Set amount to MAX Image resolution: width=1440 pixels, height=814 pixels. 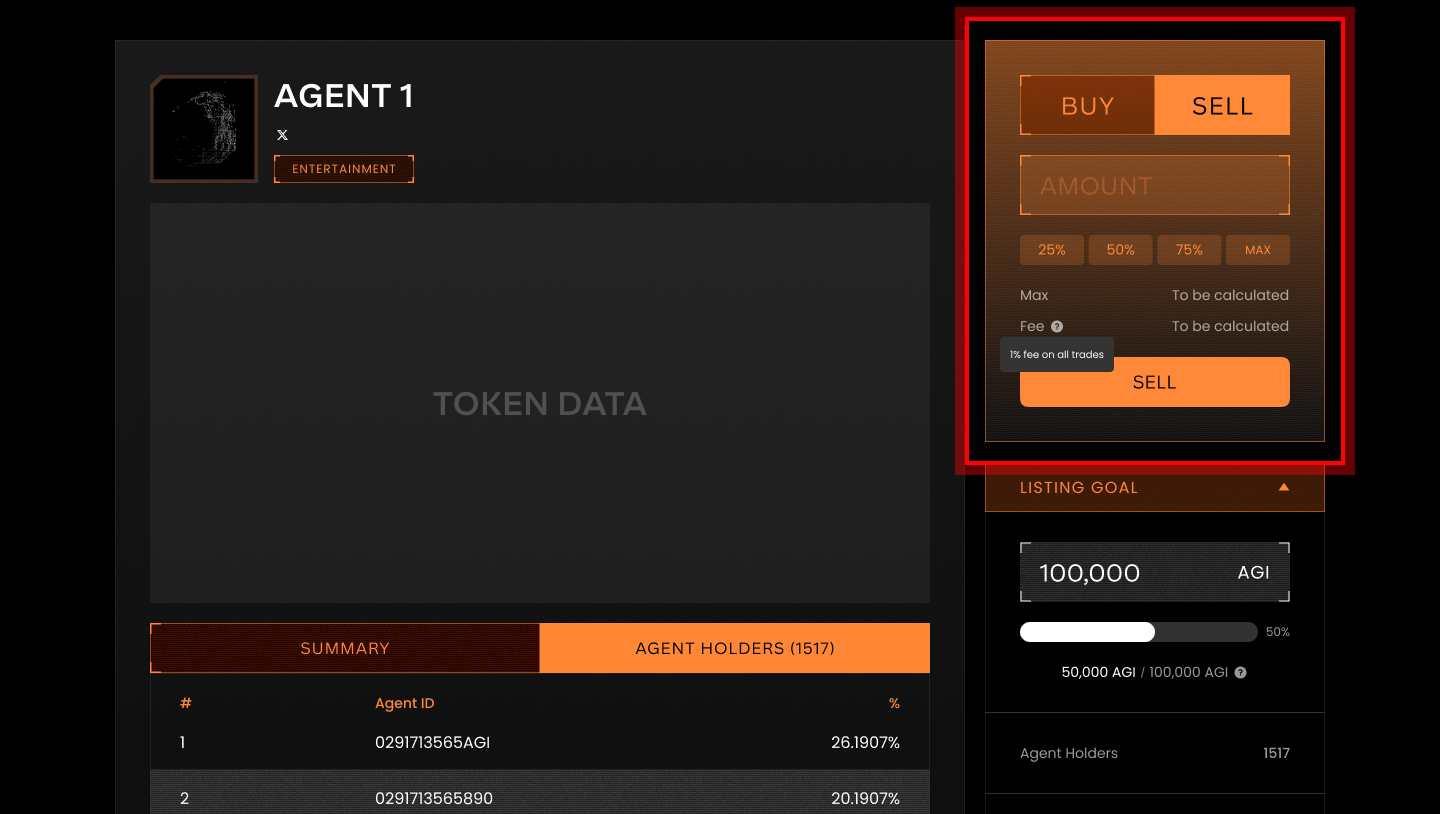click(x=1257, y=250)
